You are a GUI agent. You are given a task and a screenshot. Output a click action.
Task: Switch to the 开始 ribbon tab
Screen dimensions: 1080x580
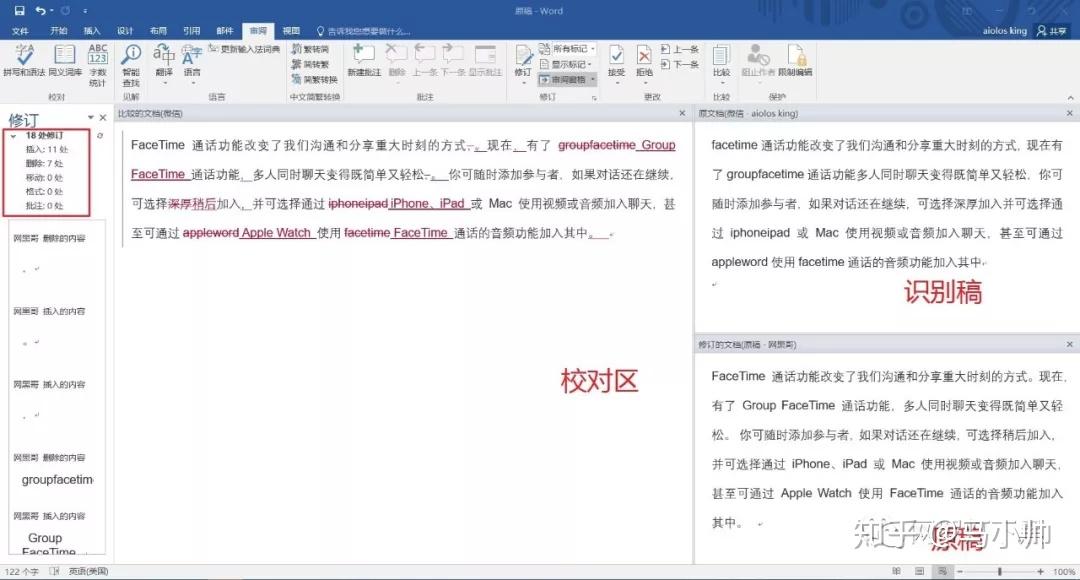pos(59,31)
